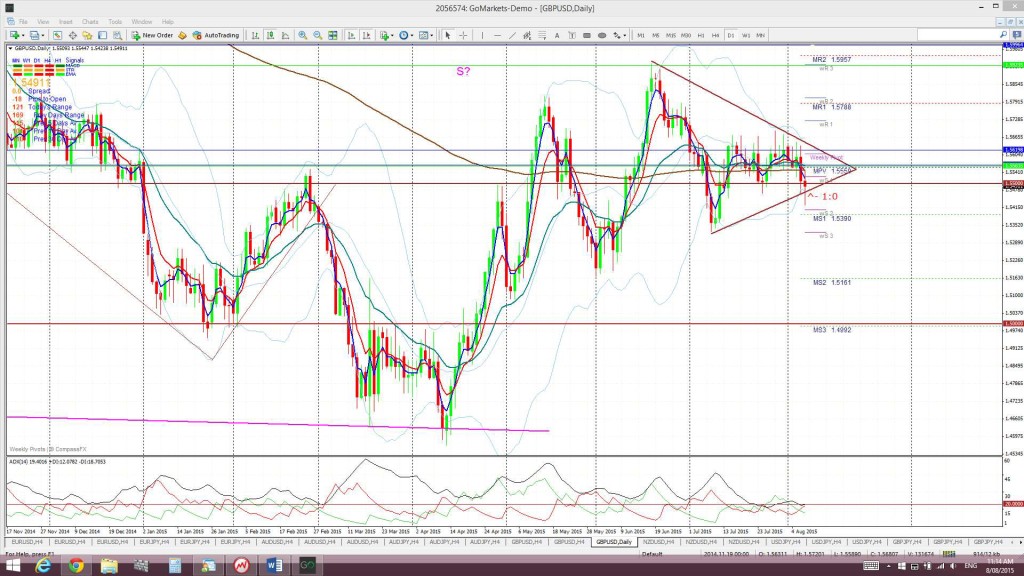Open the Help menu
Viewport: 1024px width, 576px height.
pyautogui.click(x=168, y=22)
